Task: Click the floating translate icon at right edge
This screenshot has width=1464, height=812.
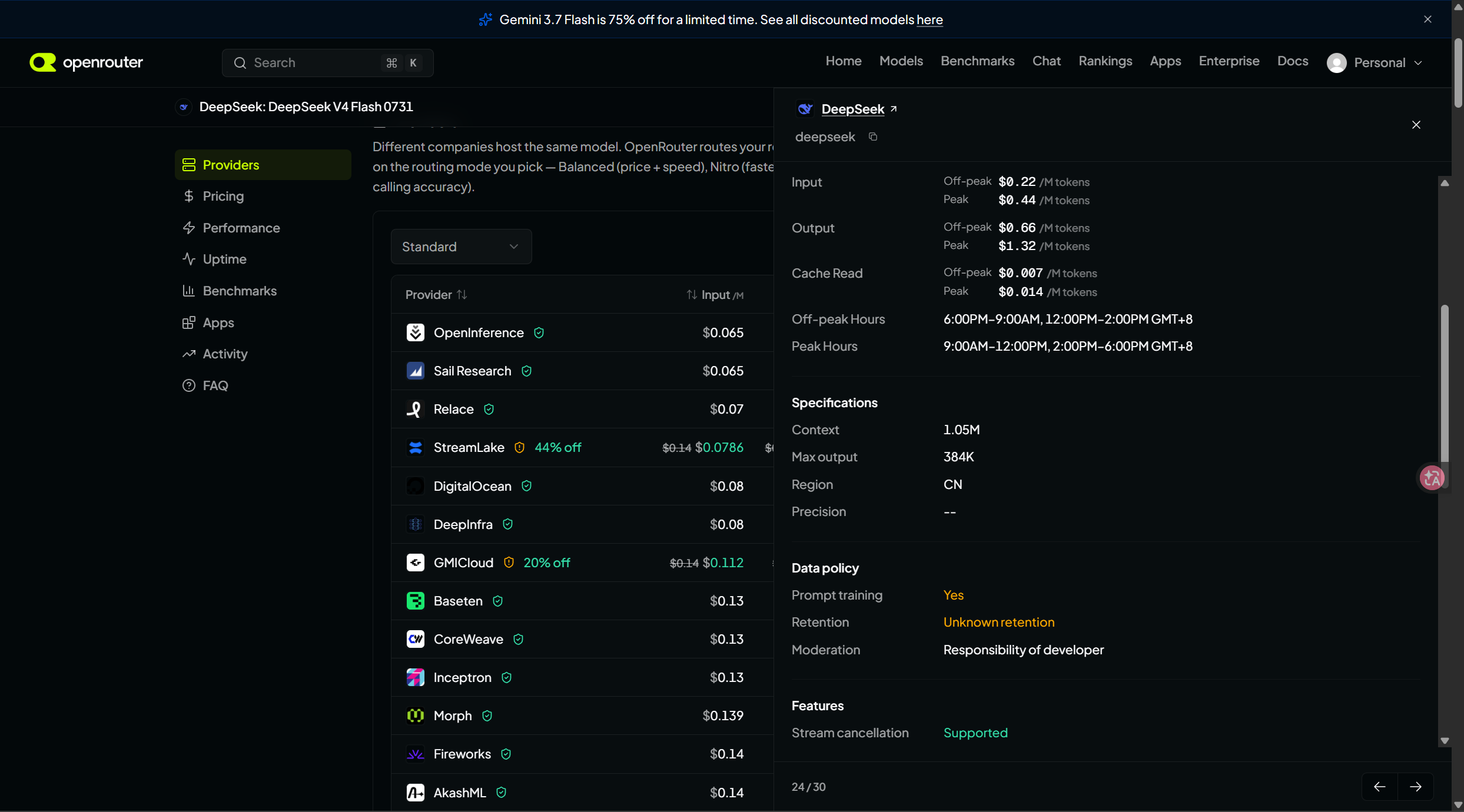Action: (x=1432, y=478)
